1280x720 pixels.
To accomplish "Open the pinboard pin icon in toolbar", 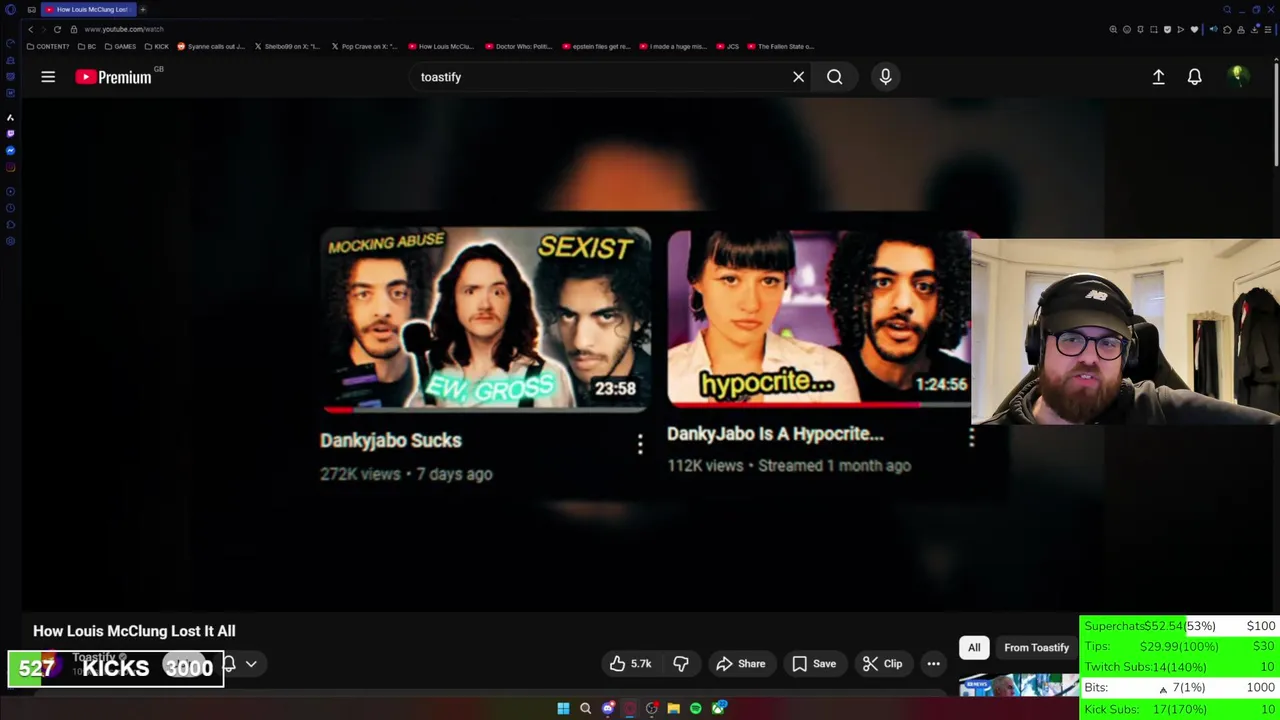I will pyautogui.click(x=1140, y=30).
